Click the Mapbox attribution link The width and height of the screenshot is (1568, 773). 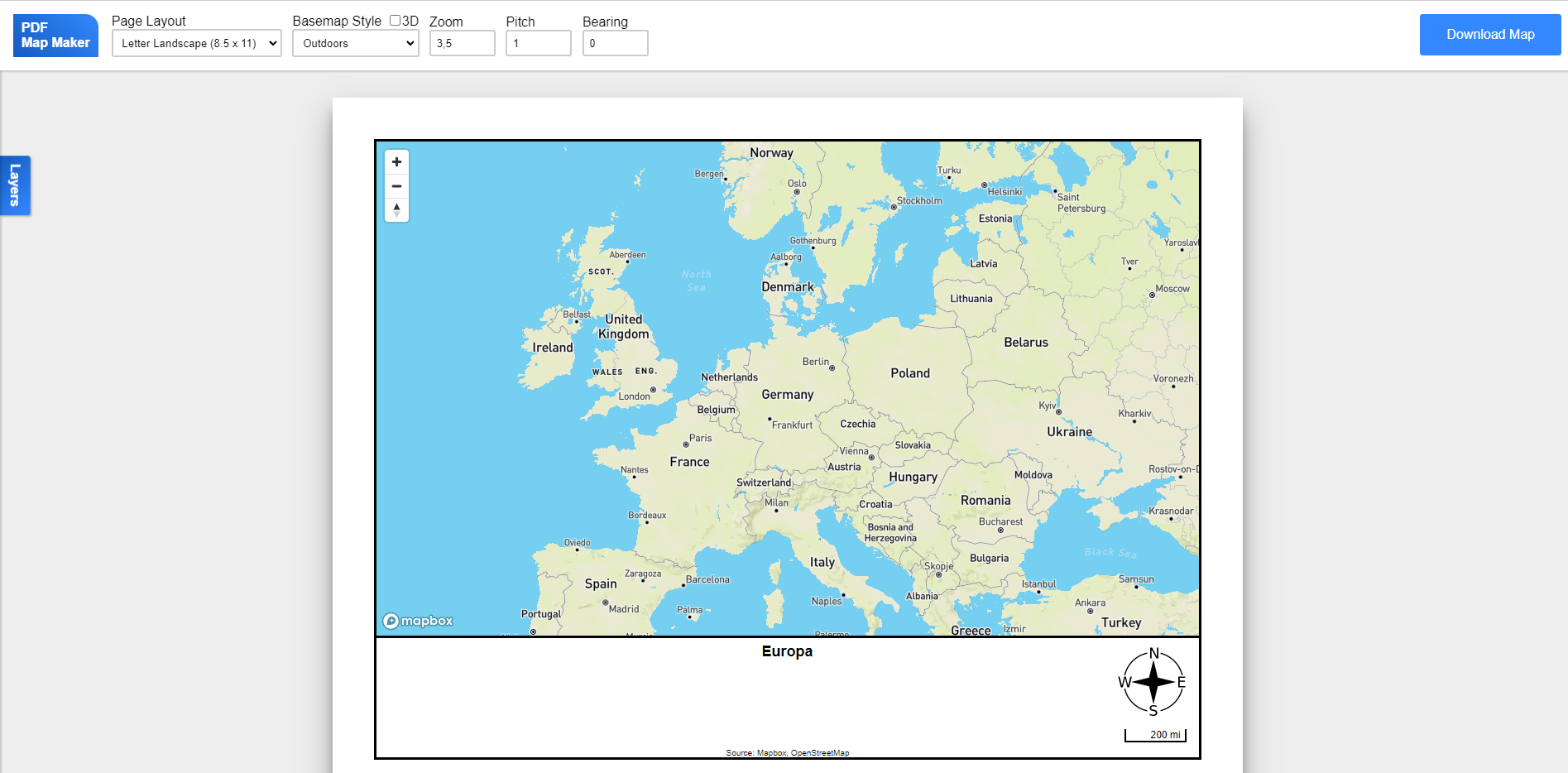point(772,752)
